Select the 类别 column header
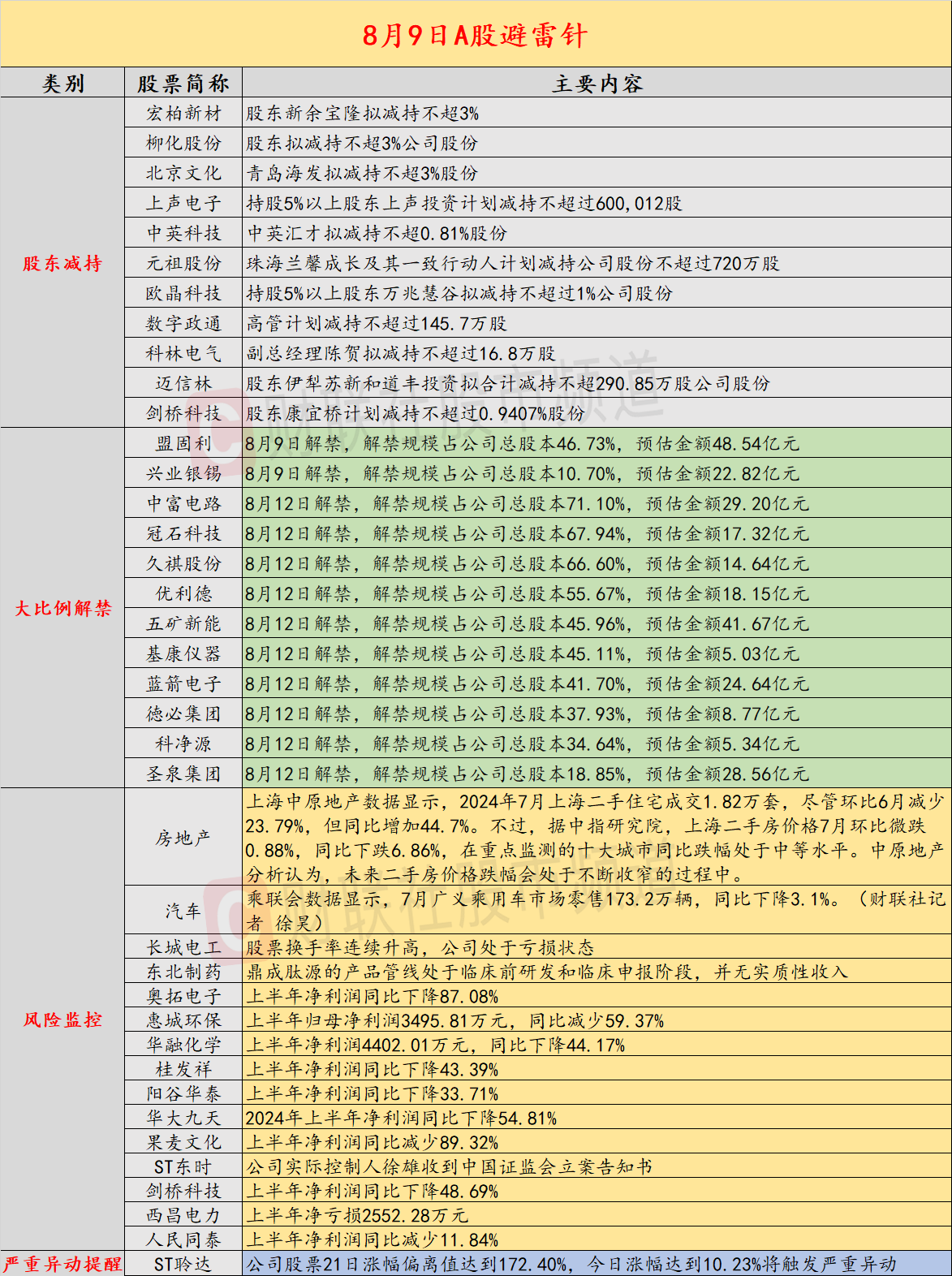This screenshot has height=1276, width=952. pos(62,84)
